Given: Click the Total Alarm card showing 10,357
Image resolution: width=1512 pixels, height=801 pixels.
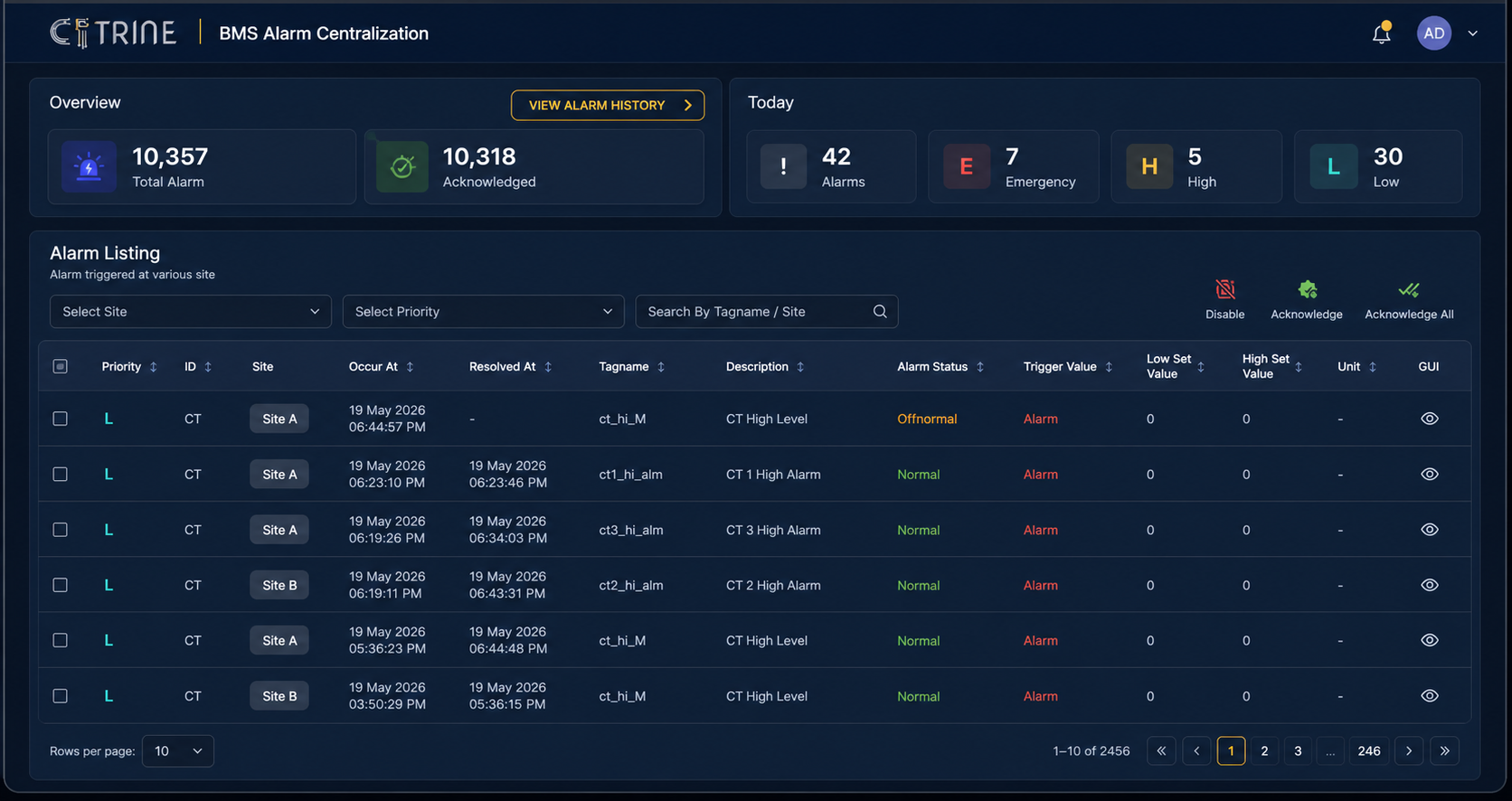Looking at the screenshot, I should point(202,166).
